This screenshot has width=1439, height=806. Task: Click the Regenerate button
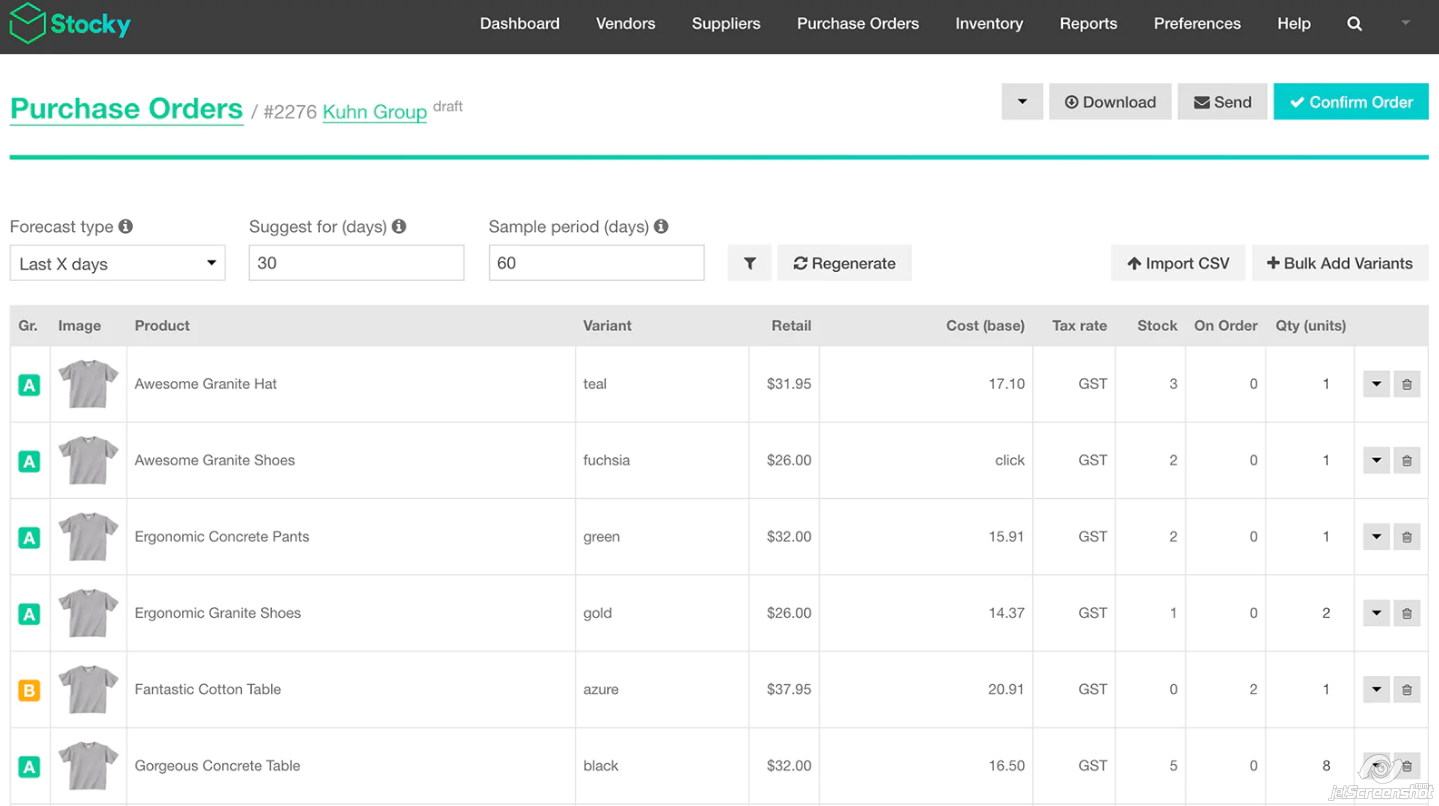point(844,263)
